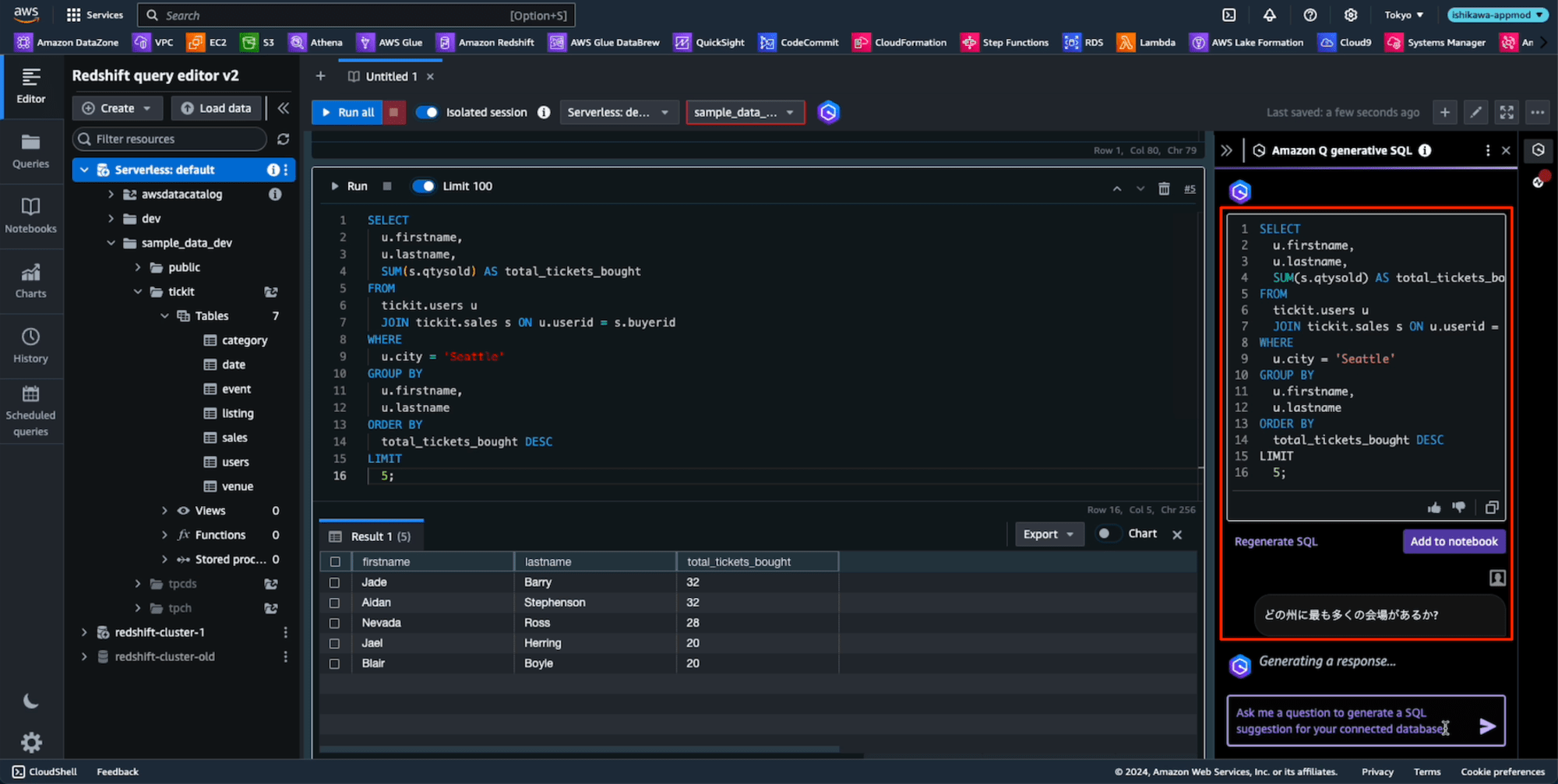Give thumbs up to generated SQL
The image size is (1558, 784).
[1434, 508]
